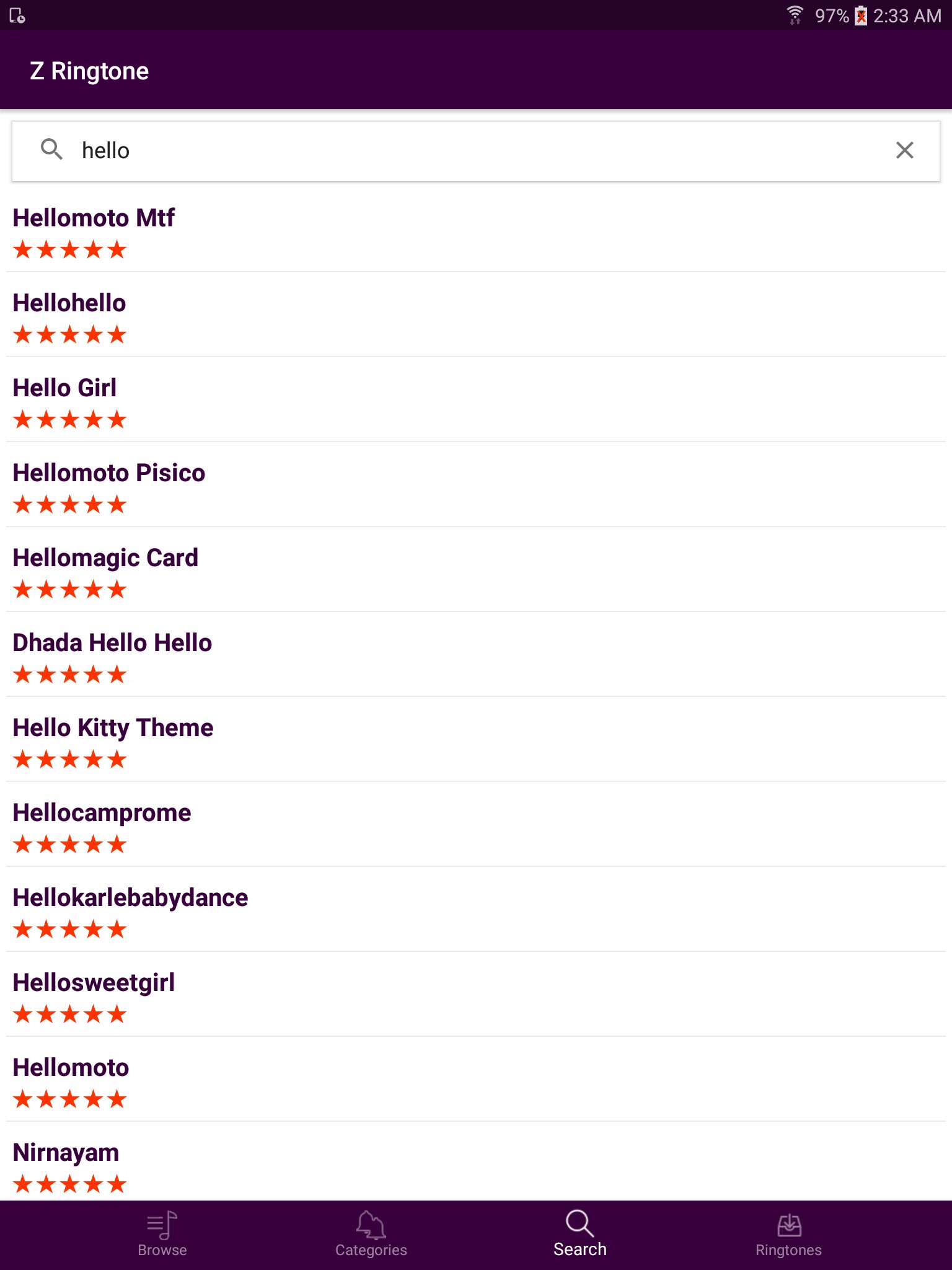Tap the battery status icon
The height and width of the screenshot is (1270, 952).
coord(860,16)
